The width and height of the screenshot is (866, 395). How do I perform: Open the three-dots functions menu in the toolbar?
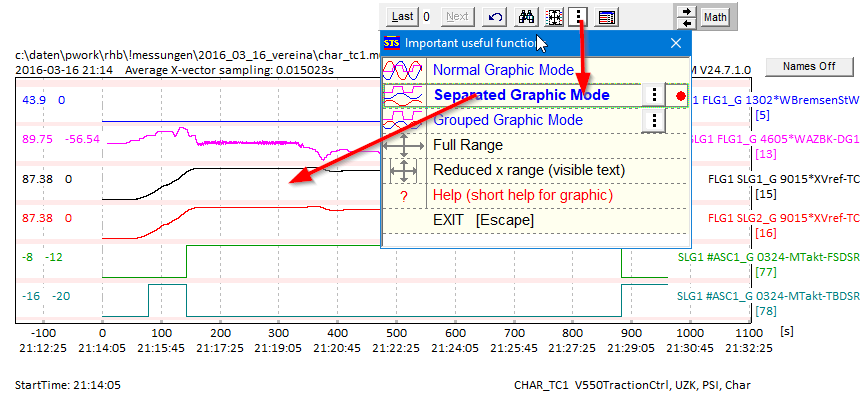[x=578, y=17]
